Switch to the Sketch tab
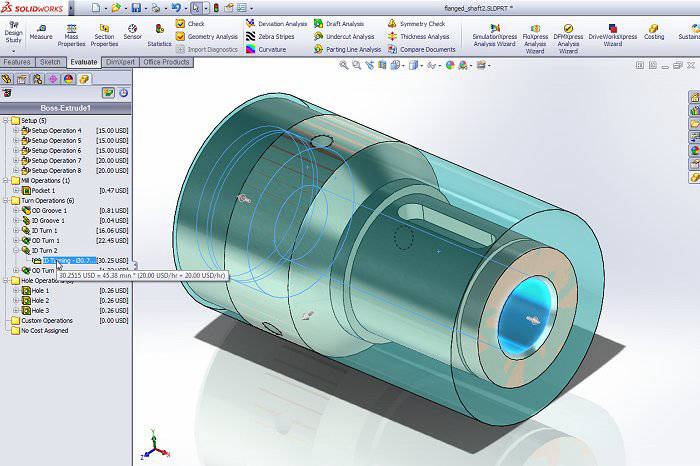This screenshot has height=466, width=700. pyautogui.click(x=50, y=62)
